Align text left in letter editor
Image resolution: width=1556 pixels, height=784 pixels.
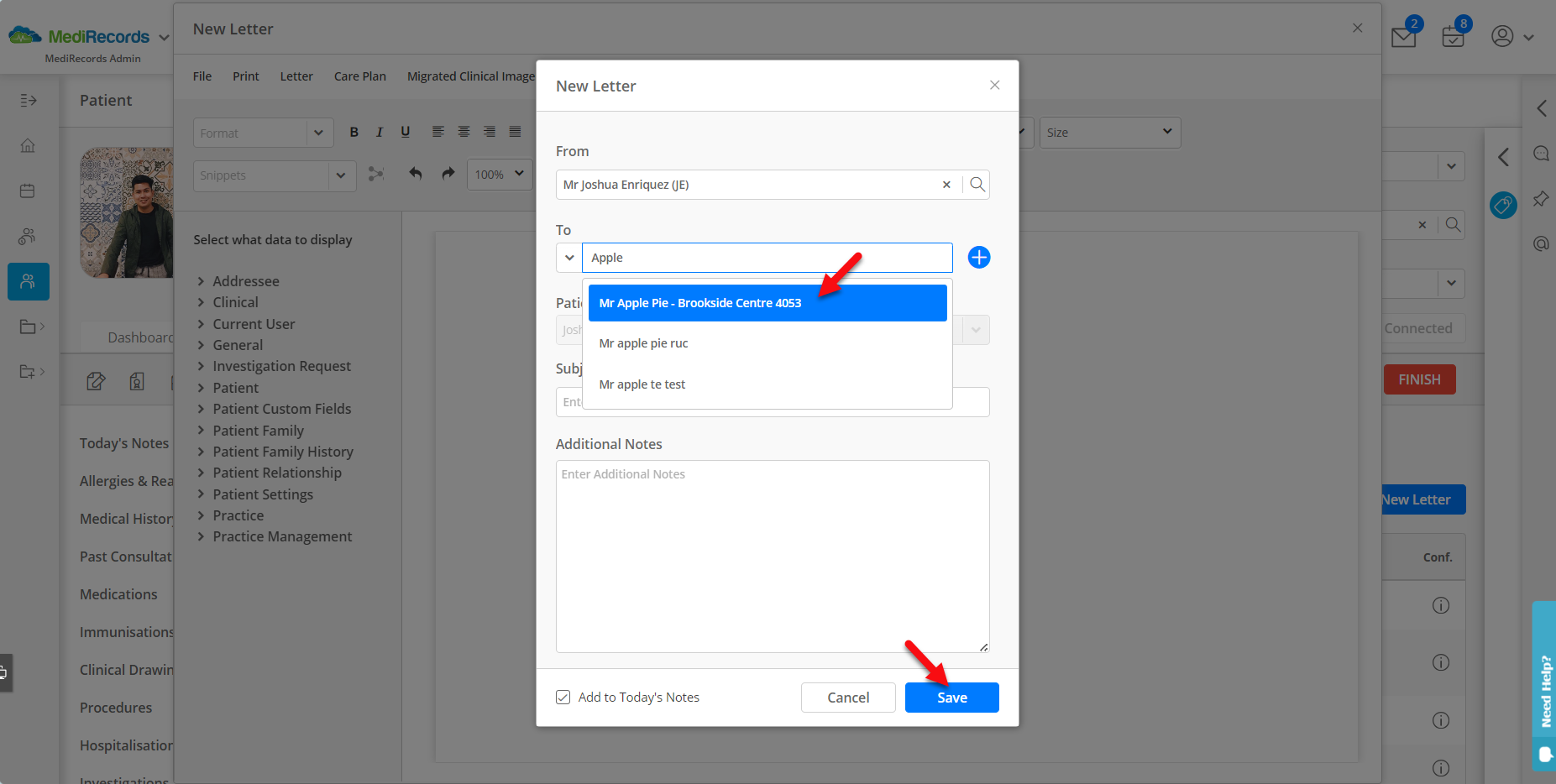438,132
